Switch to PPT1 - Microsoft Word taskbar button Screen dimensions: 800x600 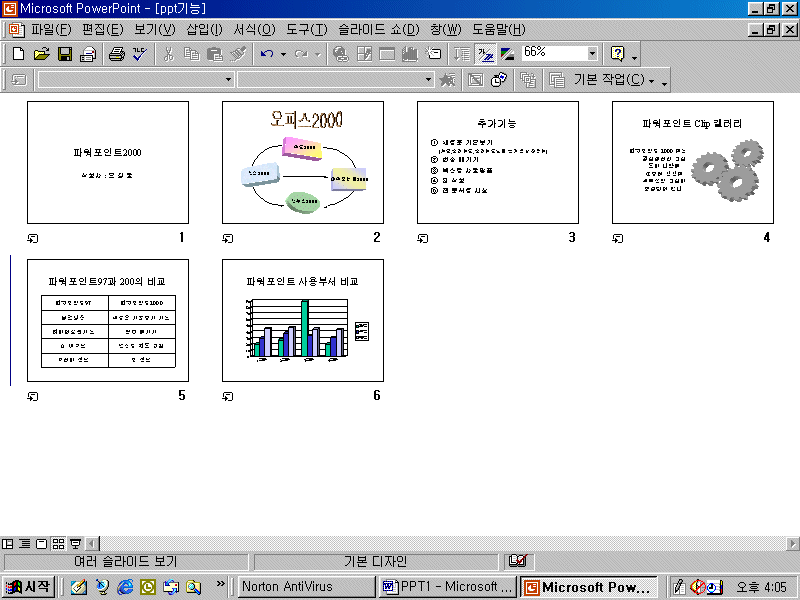click(x=447, y=587)
